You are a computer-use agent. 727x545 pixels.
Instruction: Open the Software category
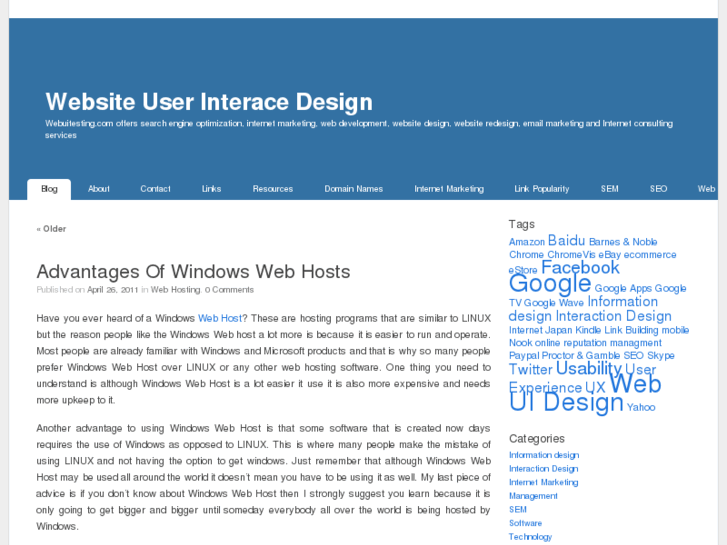tap(526, 523)
